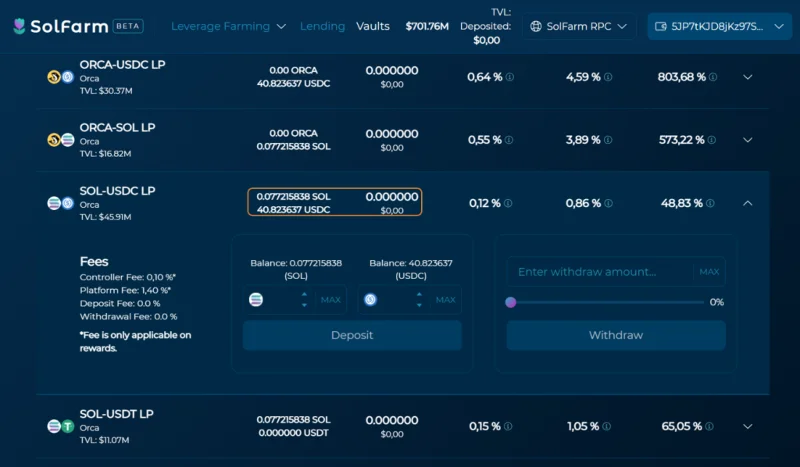Click the USDC coin icon in deposit field

[x=370, y=300]
